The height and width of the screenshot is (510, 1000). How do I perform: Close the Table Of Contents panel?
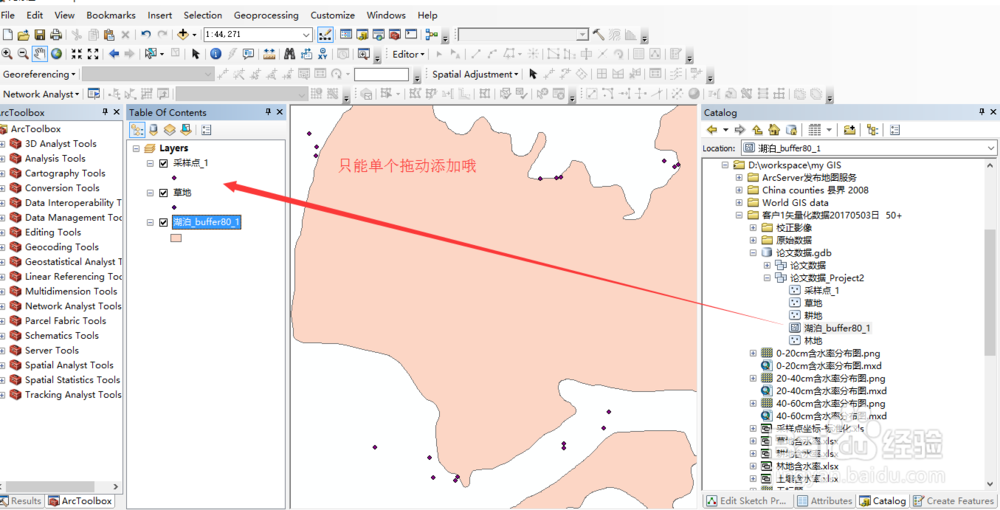click(x=279, y=112)
